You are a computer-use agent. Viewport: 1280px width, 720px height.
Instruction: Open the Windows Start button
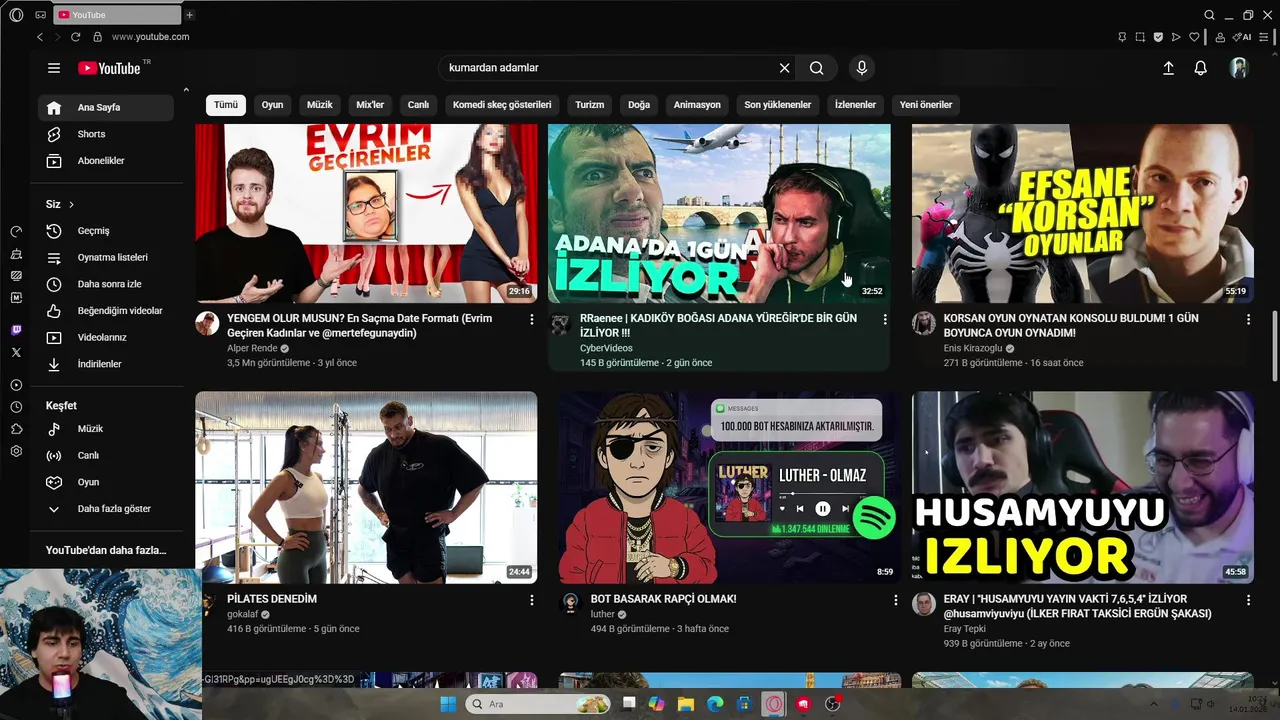[447, 704]
